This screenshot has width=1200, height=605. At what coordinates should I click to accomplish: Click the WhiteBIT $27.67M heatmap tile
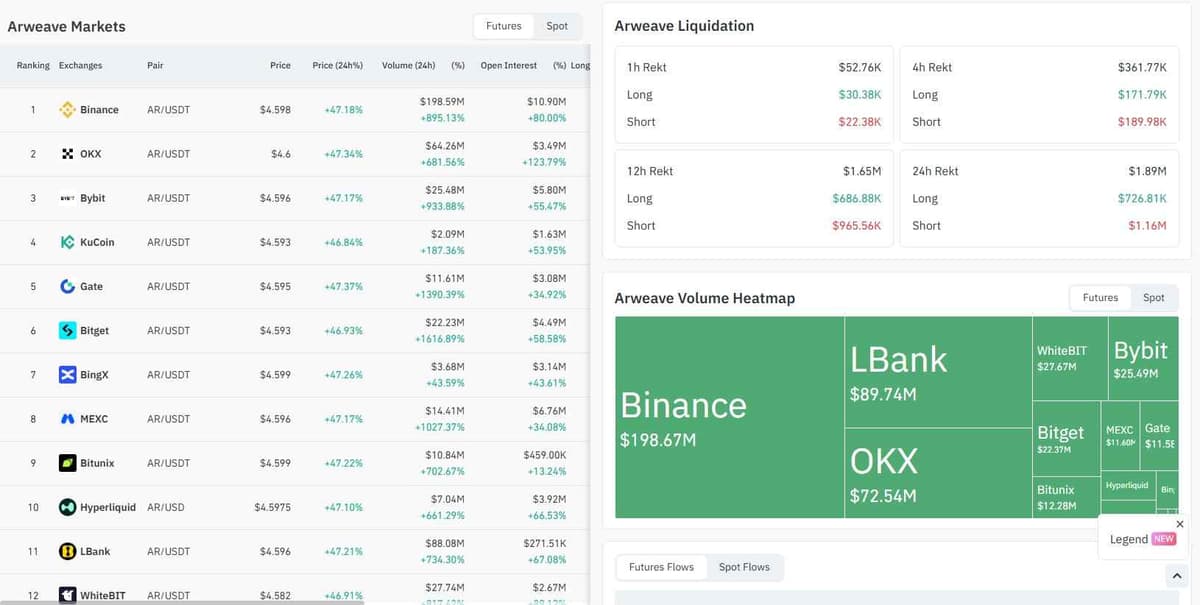click(x=1071, y=358)
